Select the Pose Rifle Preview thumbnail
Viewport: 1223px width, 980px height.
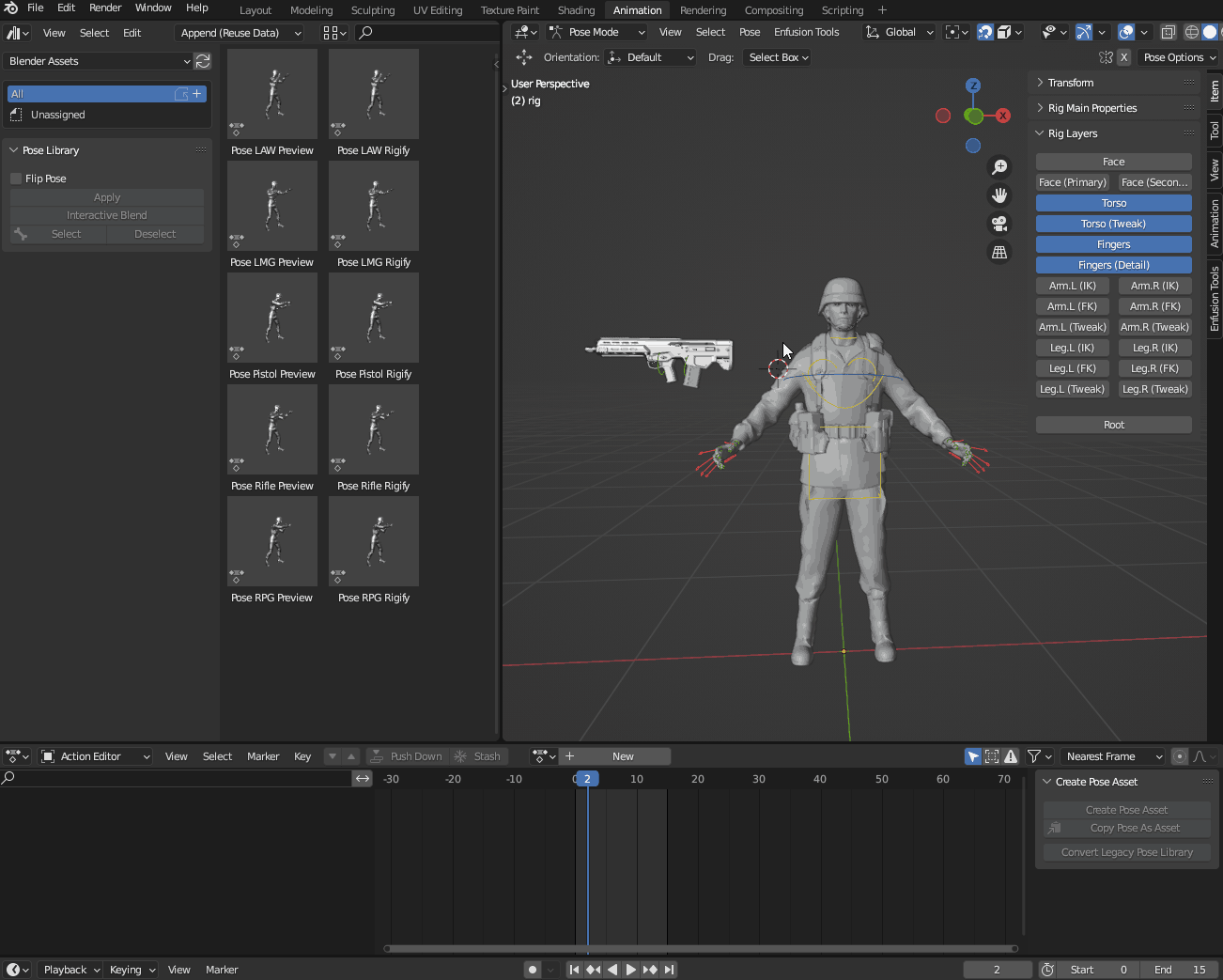click(x=272, y=430)
